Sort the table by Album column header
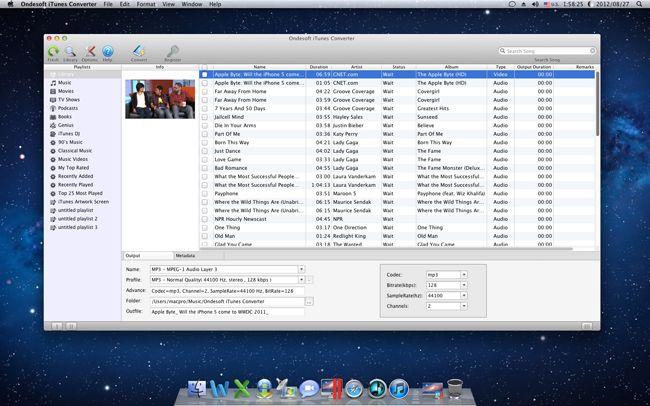The width and height of the screenshot is (650, 406). [x=451, y=67]
